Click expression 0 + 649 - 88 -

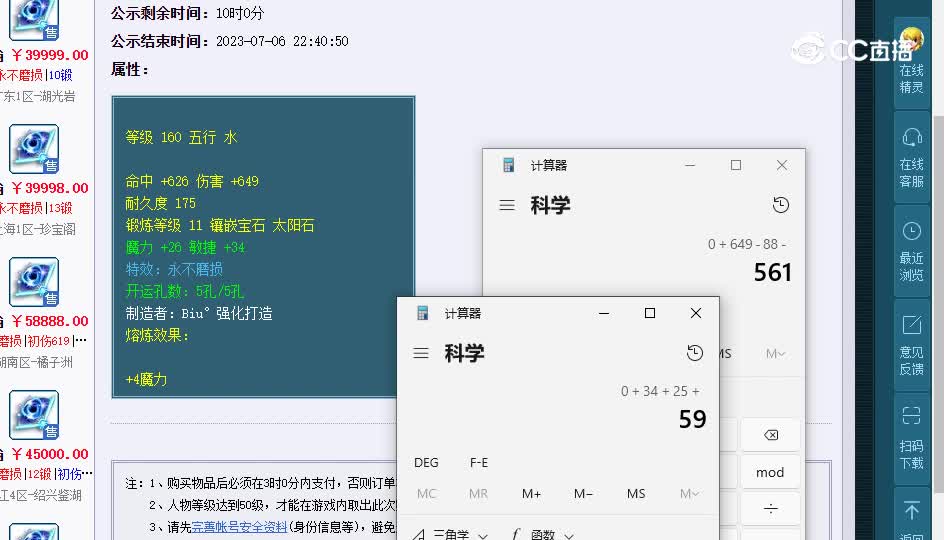coord(747,244)
